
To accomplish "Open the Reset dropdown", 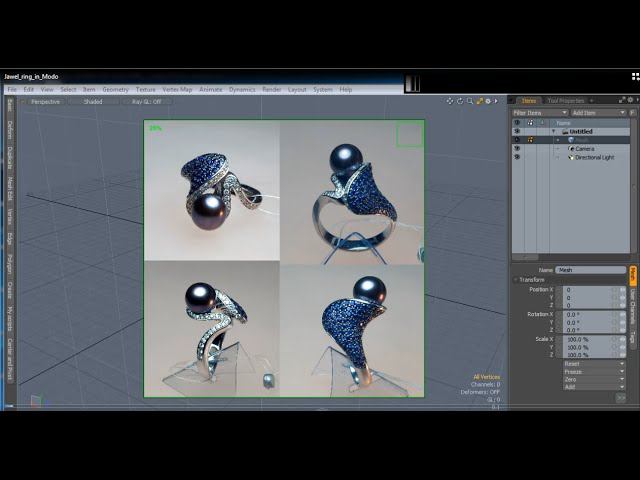I will 594,364.
